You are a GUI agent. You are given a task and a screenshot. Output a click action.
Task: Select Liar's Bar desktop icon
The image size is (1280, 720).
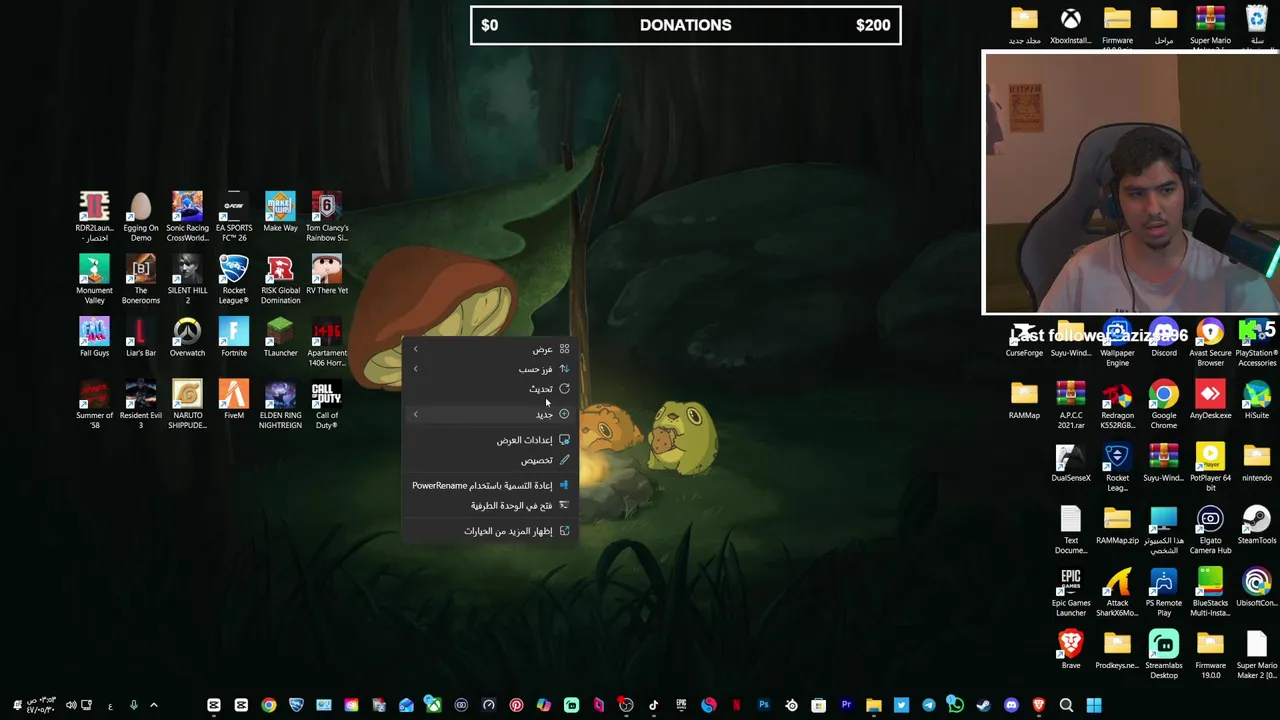(141, 337)
